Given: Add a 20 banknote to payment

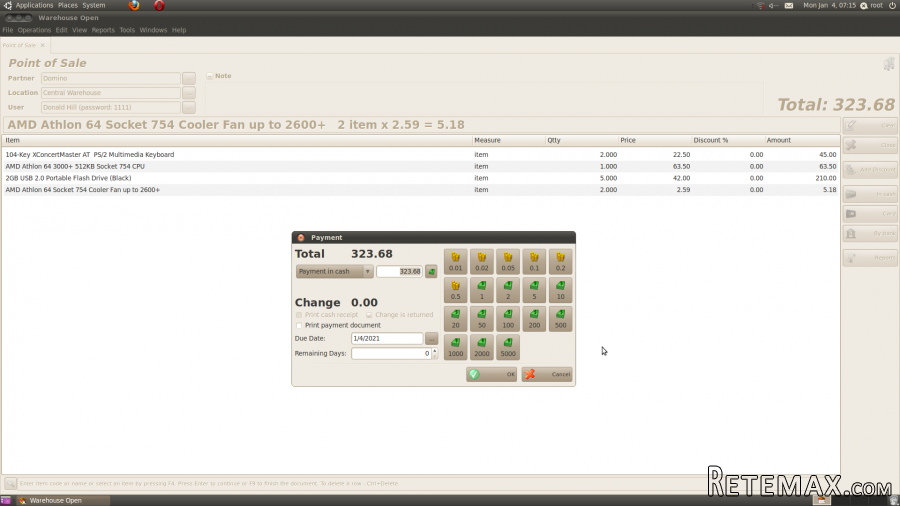Looking at the screenshot, I should point(455,319).
